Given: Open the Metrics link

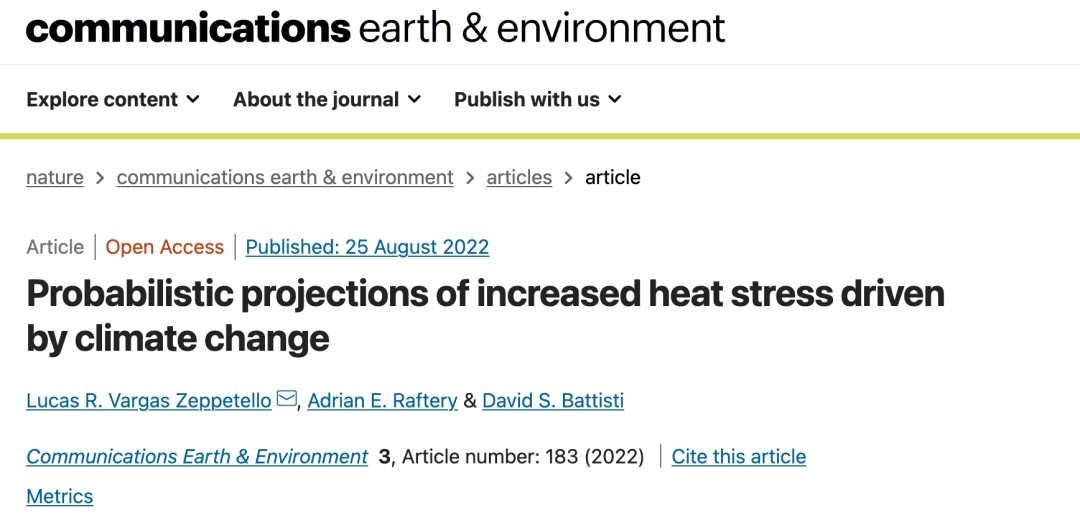Looking at the screenshot, I should point(59,496).
